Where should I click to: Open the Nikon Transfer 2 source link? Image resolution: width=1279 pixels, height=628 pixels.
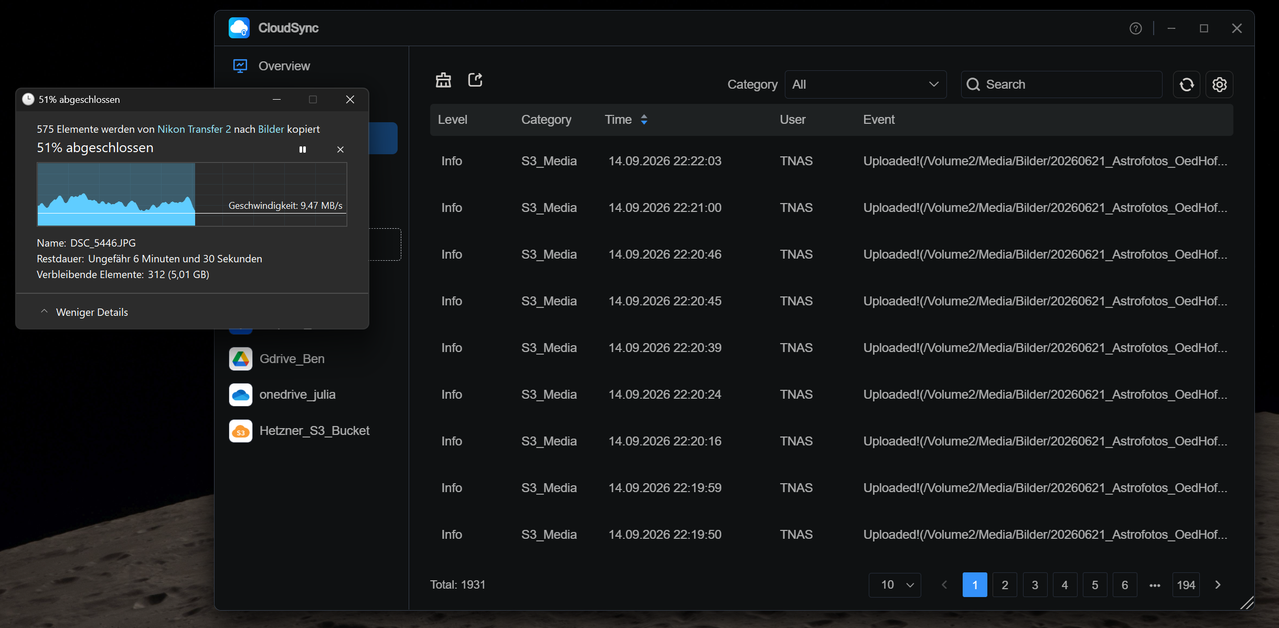coord(194,129)
